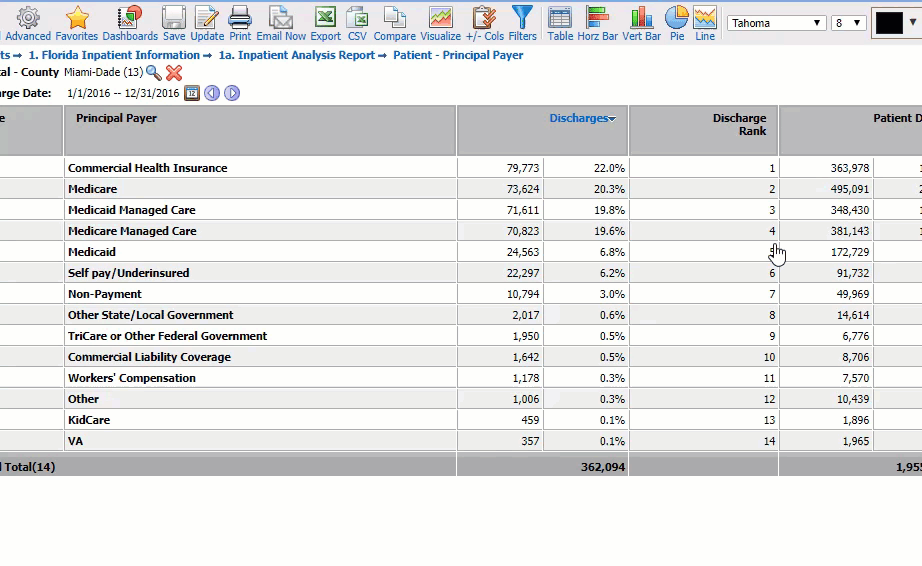This screenshot has height=566, width=922.
Task: Click patient days value 495,091
Action: (x=850, y=189)
